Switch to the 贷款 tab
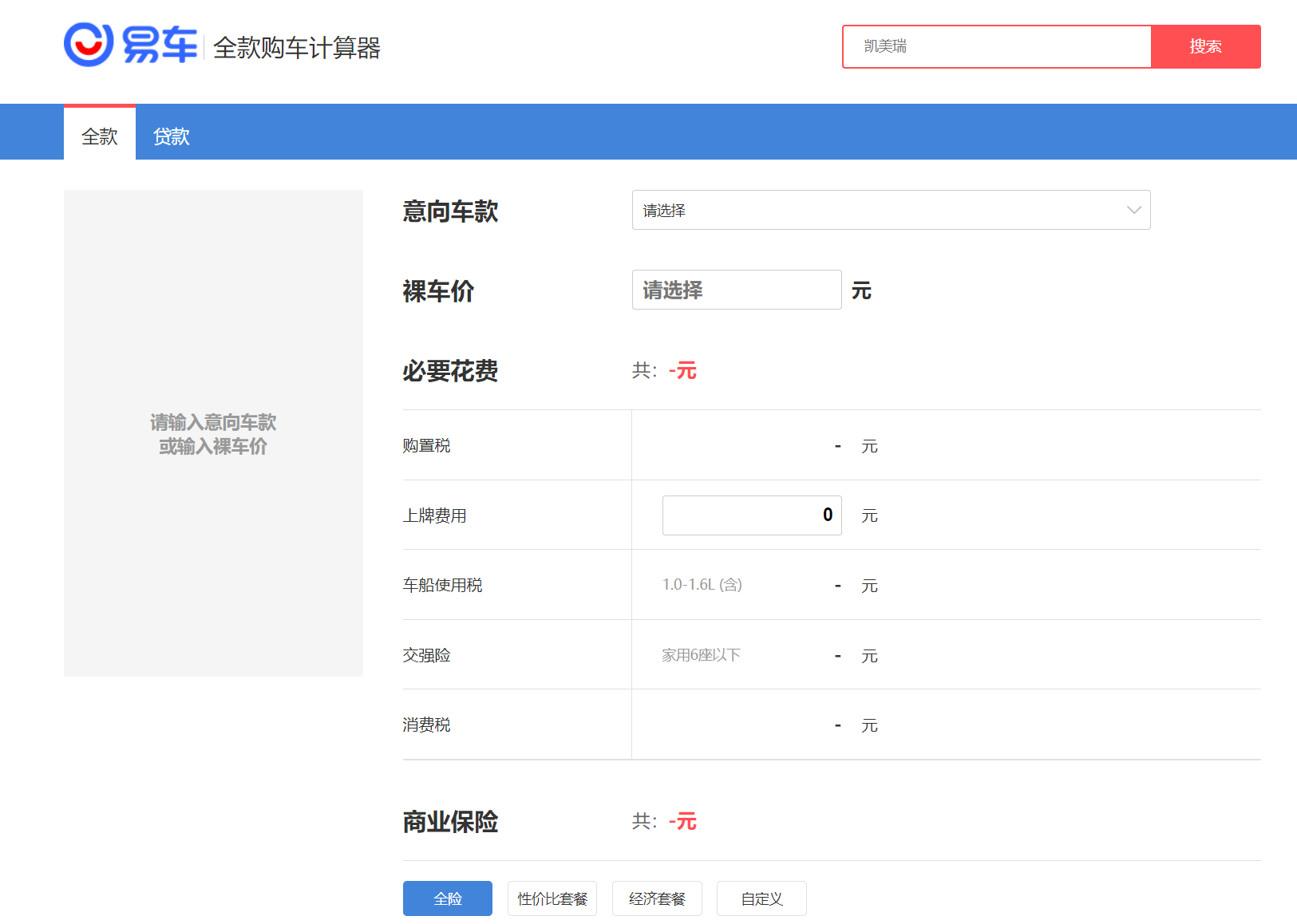The image size is (1297, 924). 172,136
